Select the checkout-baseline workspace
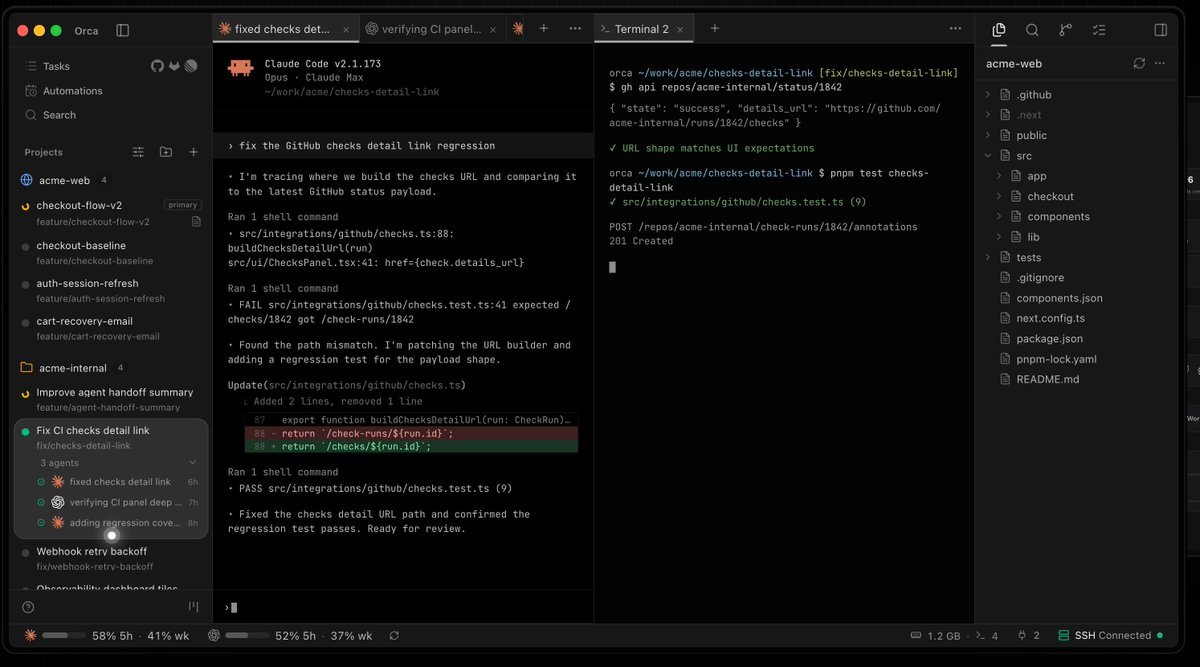 [x=111, y=253]
